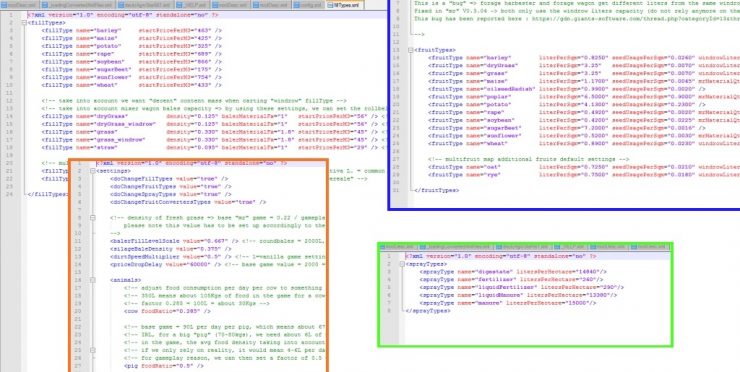The height and width of the screenshot is (372, 740).
Task: Switch to the fillTypes.xml tab
Action: [346, 5]
